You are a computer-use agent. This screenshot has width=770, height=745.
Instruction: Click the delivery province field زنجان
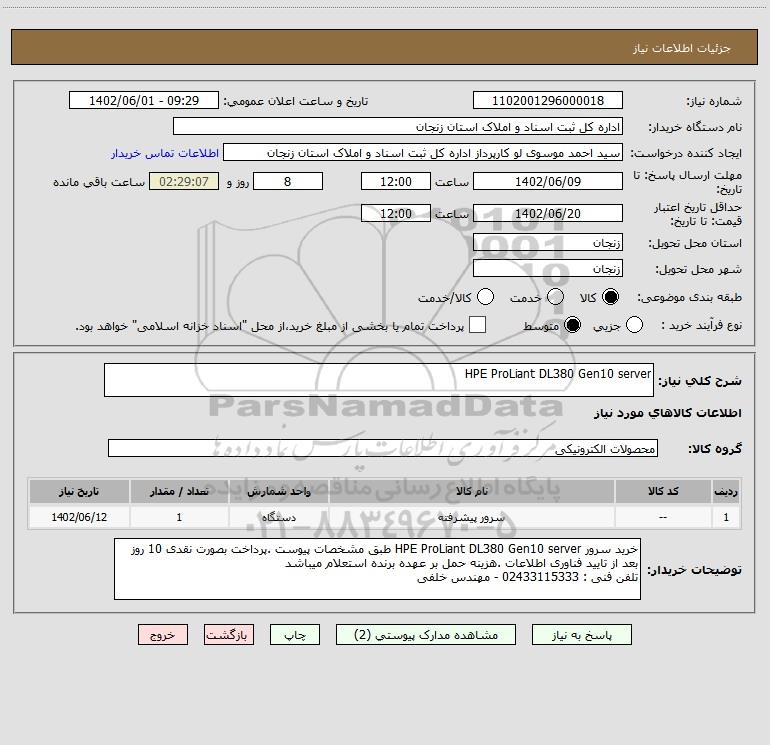click(548, 243)
